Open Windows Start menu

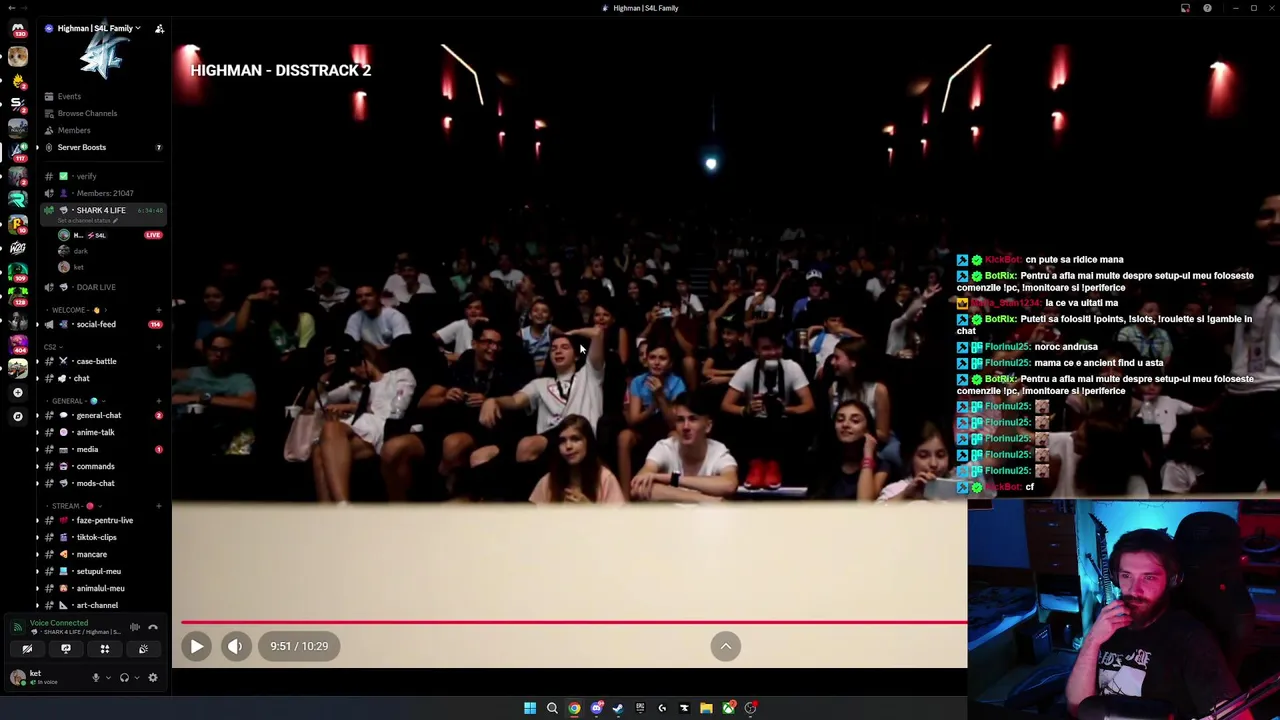530,708
